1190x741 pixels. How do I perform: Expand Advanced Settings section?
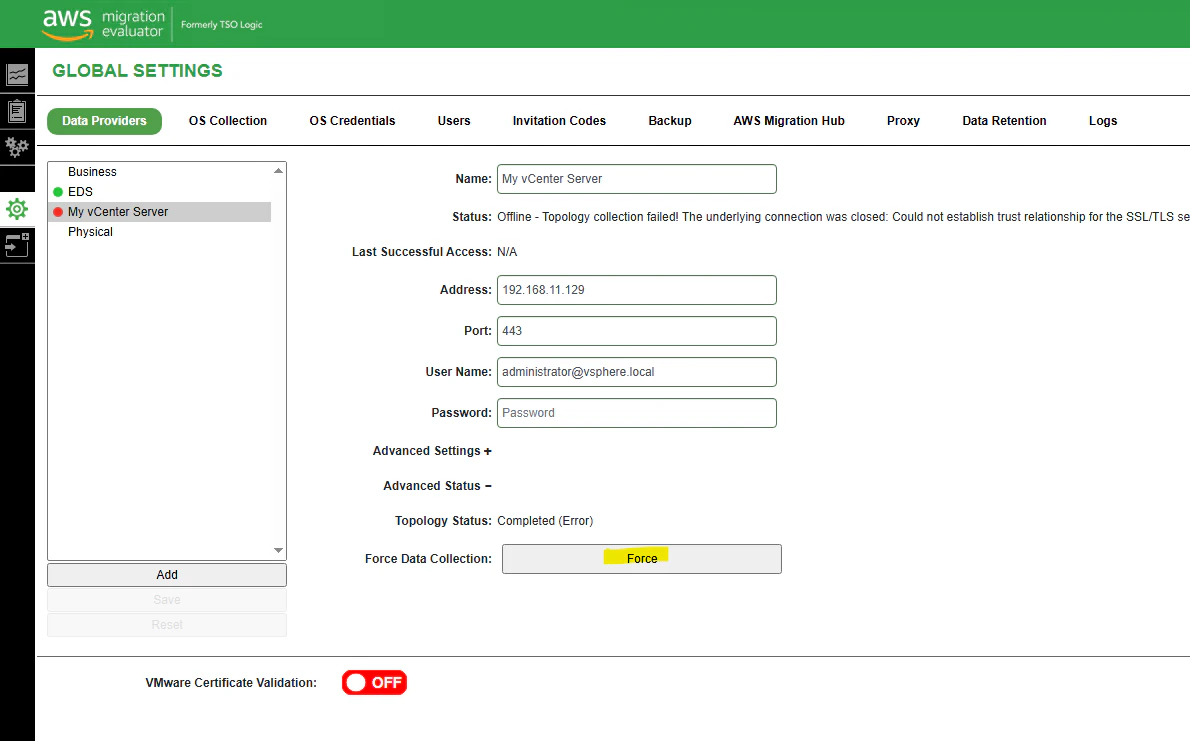click(432, 451)
